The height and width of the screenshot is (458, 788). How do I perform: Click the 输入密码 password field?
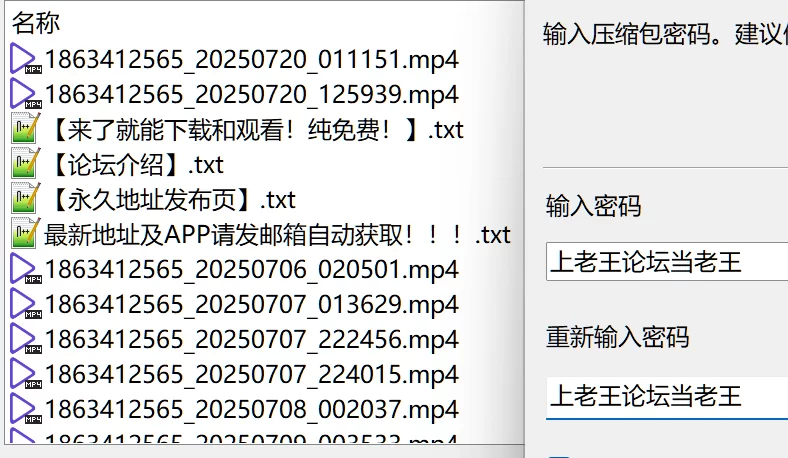[667, 261]
